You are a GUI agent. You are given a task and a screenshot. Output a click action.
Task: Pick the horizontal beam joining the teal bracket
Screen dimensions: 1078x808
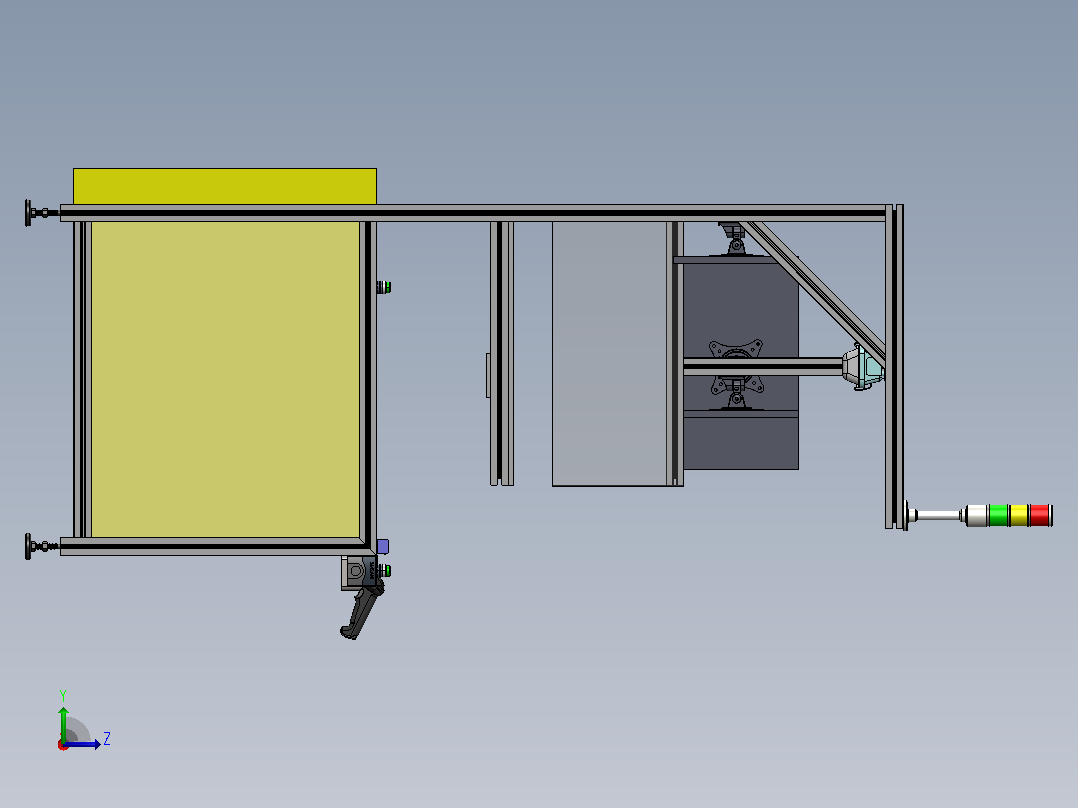pos(763,367)
